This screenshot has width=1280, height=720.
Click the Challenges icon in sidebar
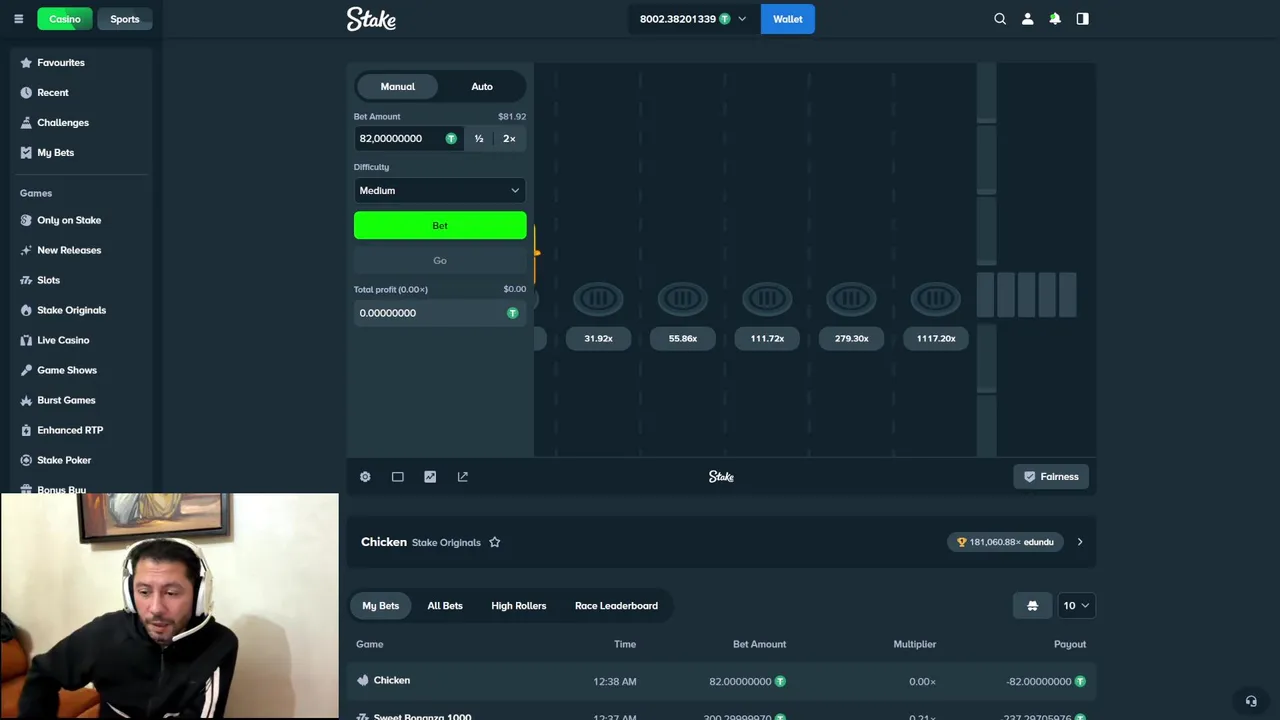(27, 123)
